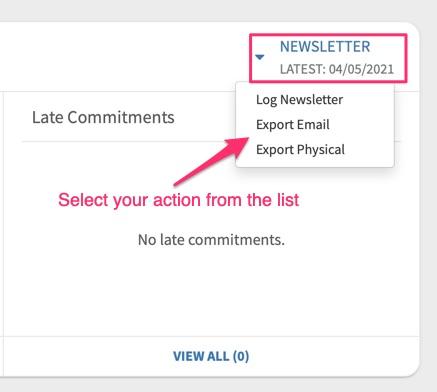This screenshot has width=437, height=392.
Task: Click the 'No late commitments.' message
Action: click(211, 240)
